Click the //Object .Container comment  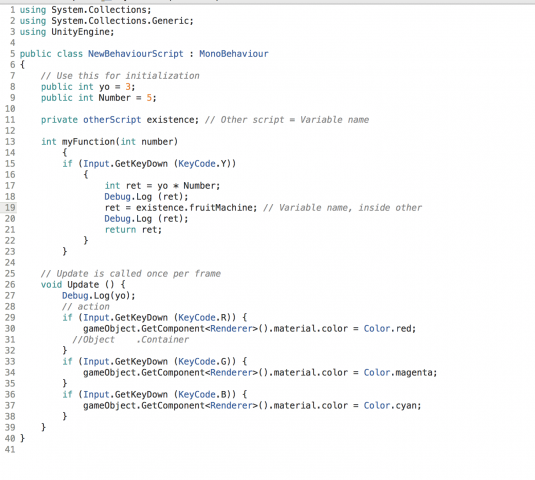pos(130,340)
